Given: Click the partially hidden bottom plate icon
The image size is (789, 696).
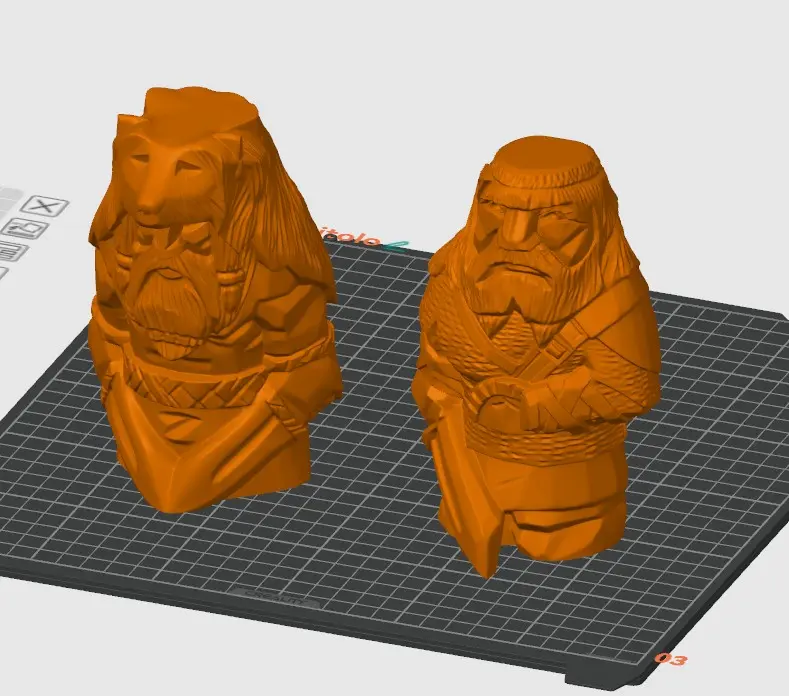Looking at the screenshot, I should pyautogui.click(x=3, y=274).
